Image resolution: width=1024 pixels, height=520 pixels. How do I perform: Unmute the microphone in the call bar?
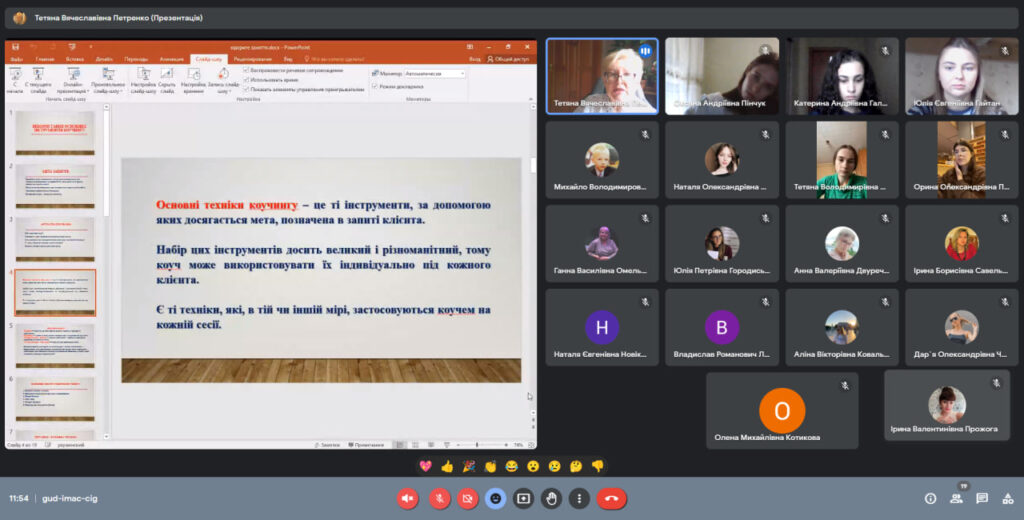click(438, 498)
